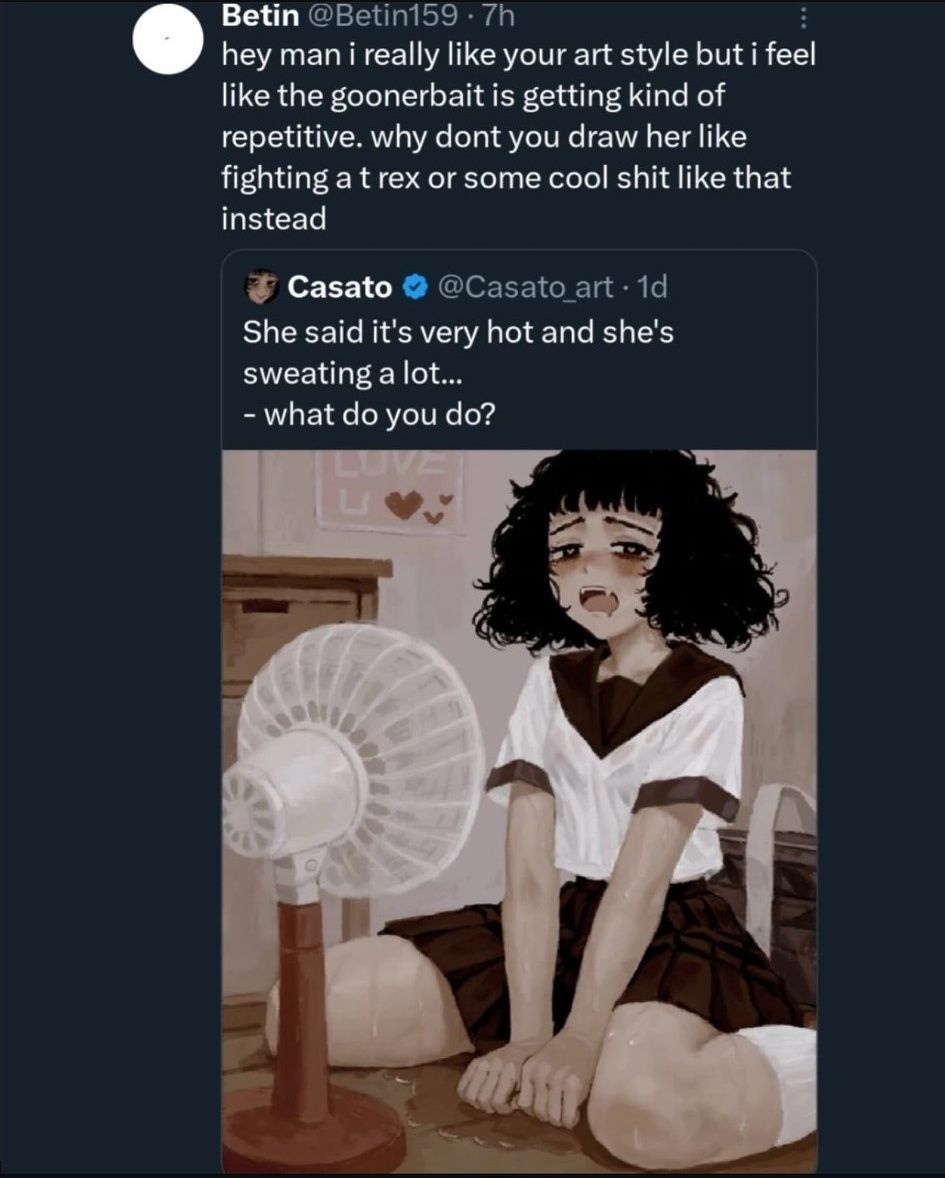Open the @Betin159 handle link
945x1178 pixels.
pyautogui.click(x=384, y=15)
